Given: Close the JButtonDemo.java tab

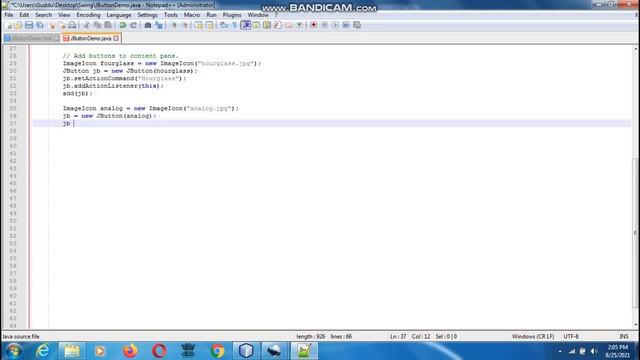Looking at the screenshot, I should (x=116, y=38).
